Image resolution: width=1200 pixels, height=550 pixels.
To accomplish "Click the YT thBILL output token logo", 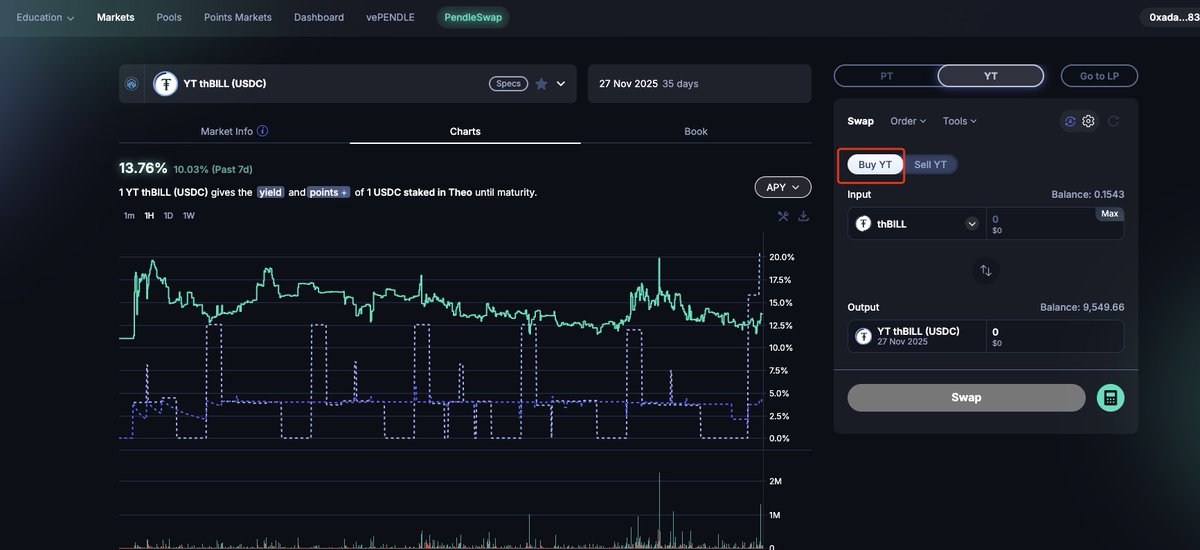I will click(863, 337).
